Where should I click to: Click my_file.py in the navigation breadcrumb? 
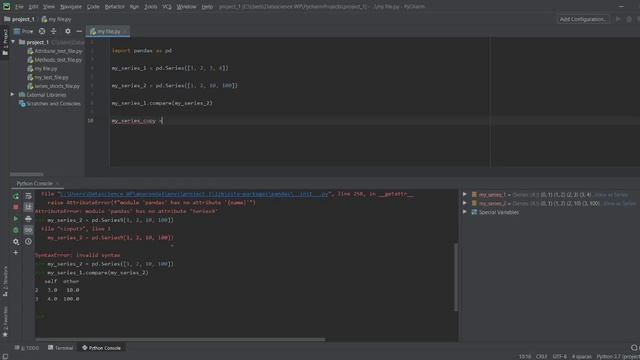tap(56, 19)
